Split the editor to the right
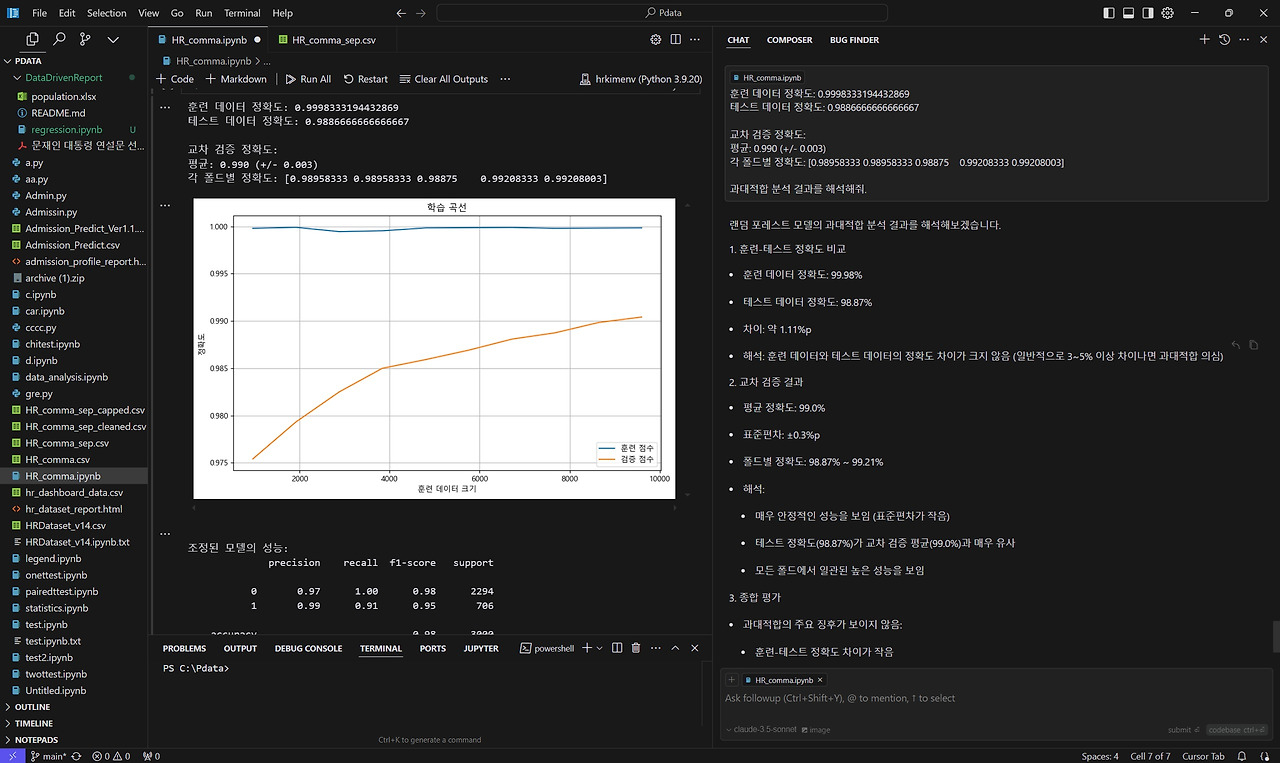1280x763 pixels. (676, 40)
